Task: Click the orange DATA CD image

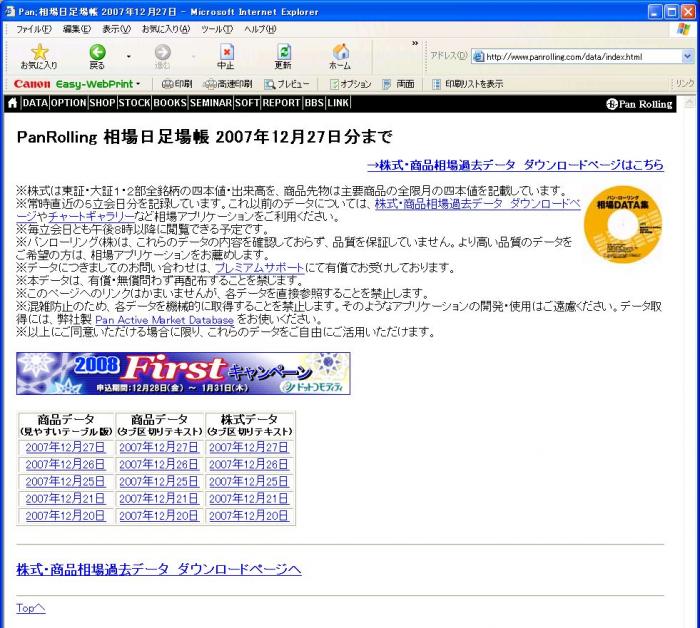Action: click(x=622, y=224)
